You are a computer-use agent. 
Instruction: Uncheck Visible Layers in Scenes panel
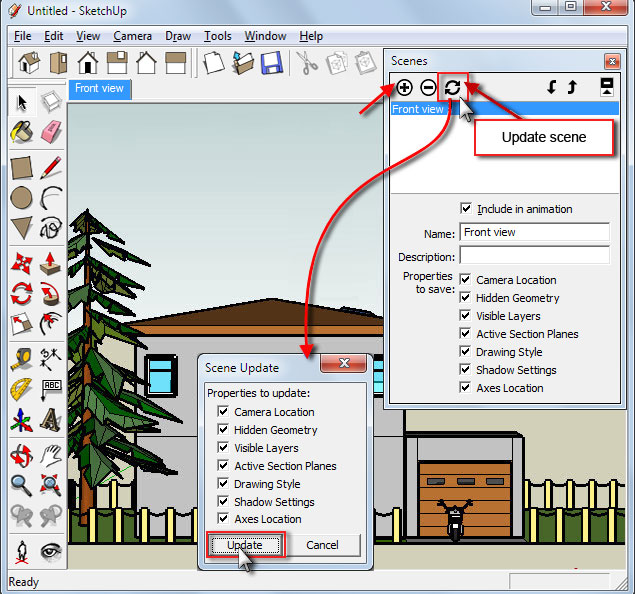point(465,315)
